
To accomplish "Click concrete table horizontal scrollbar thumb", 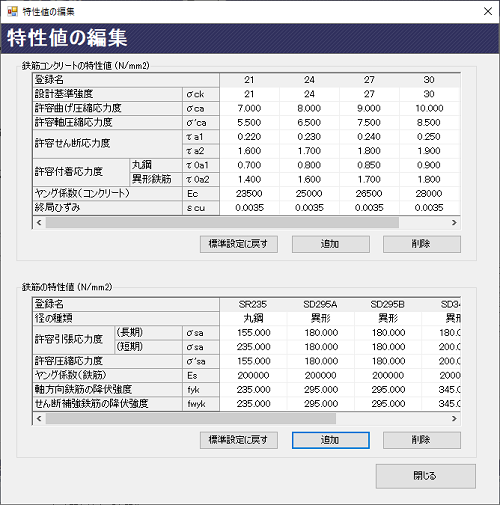I will pos(222,222).
